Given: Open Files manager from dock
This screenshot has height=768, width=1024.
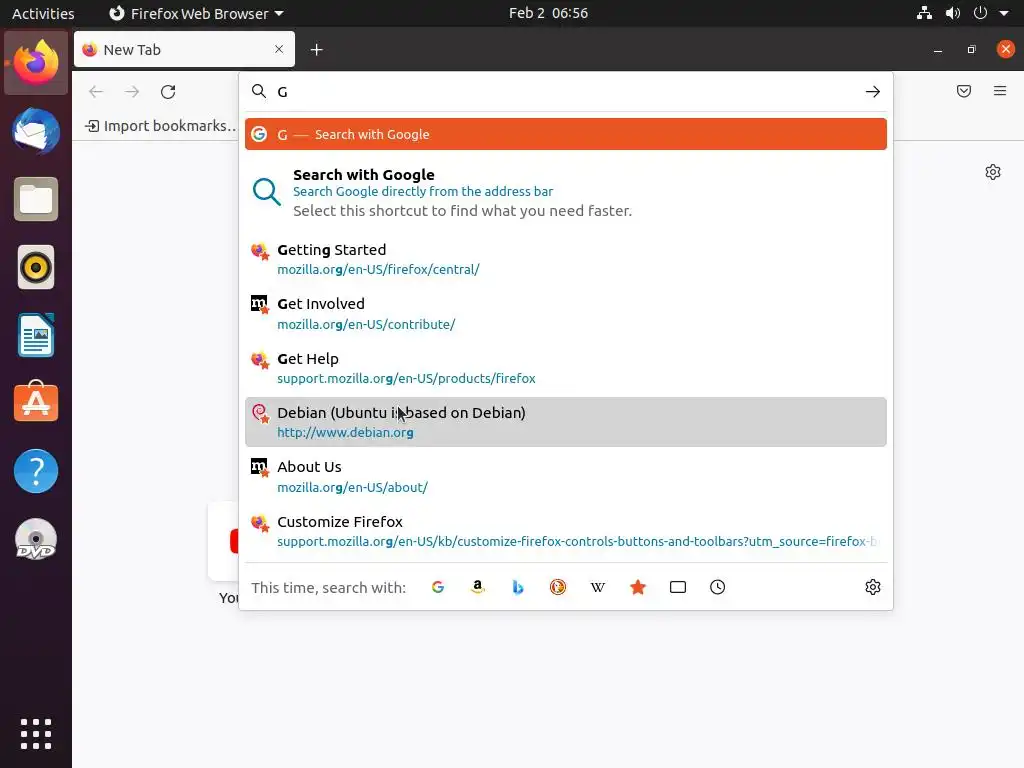Looking at the screenshot, I should (36, 199).
